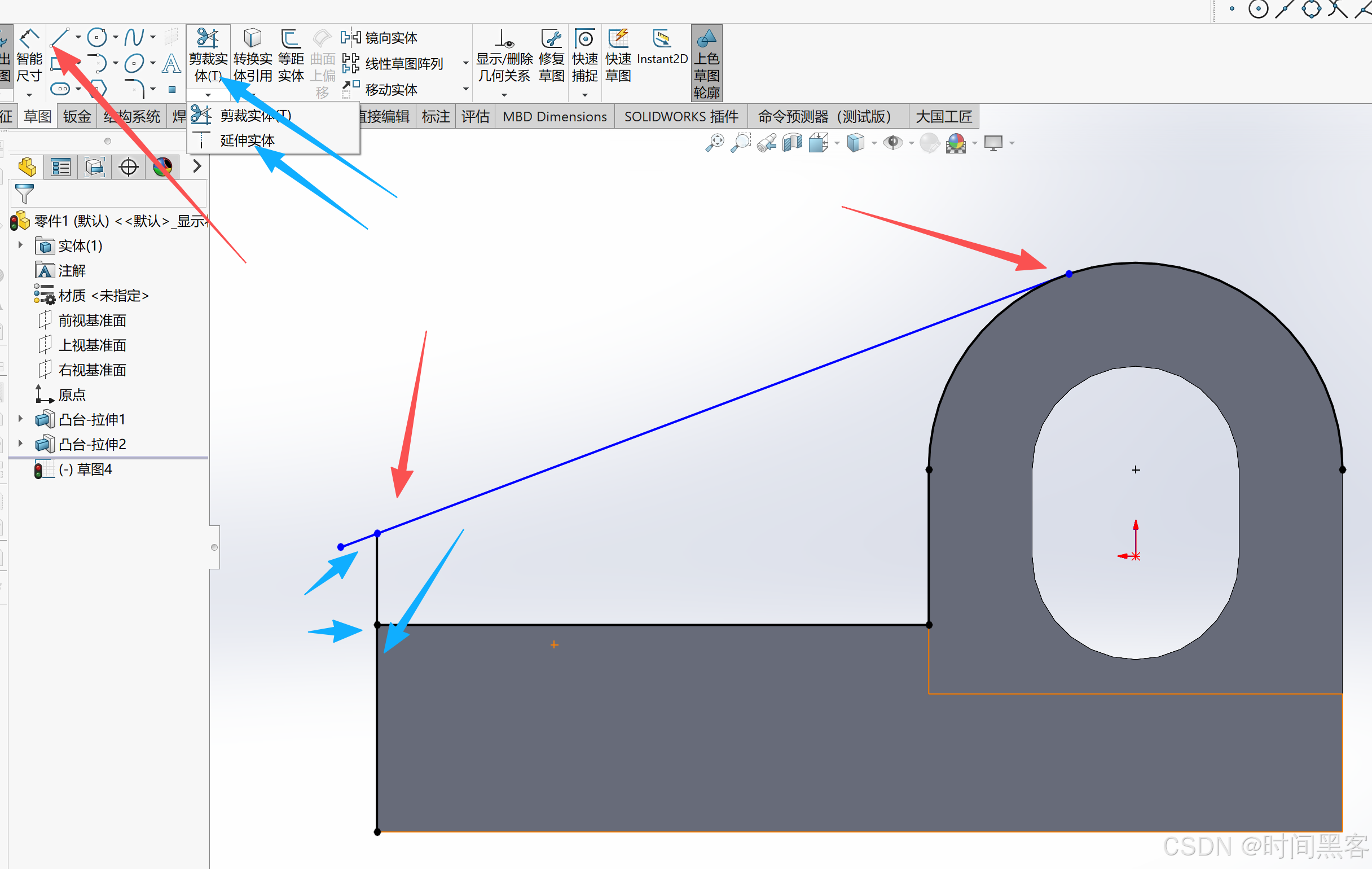This screenshot has height=869, width=1372.
Task: Click the sketch Text tool icon
Action: point(171,63)
